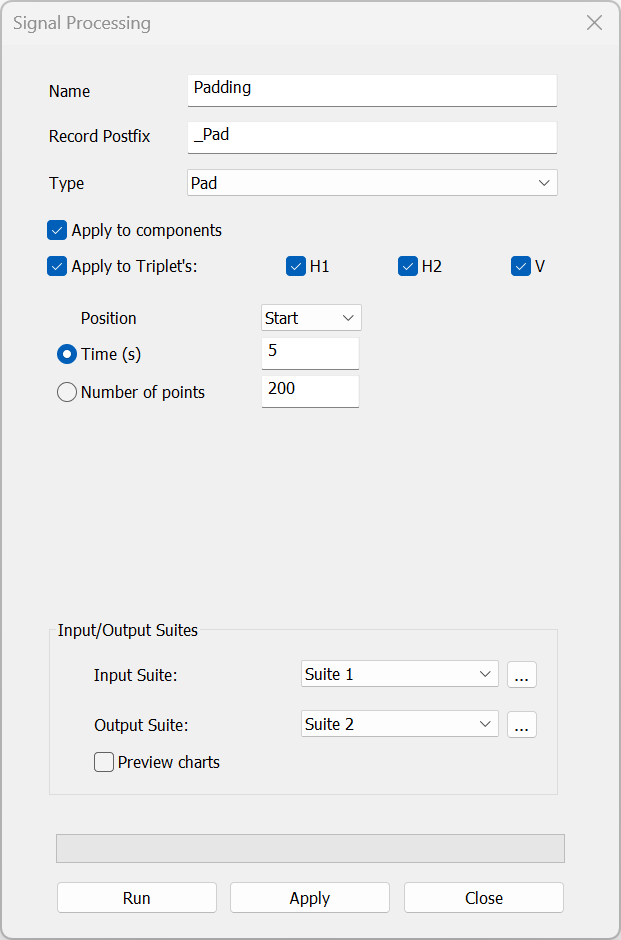Select the Number of points radio button
The width and height of the screenshot is (621, 940).
(x=67, y=393)
